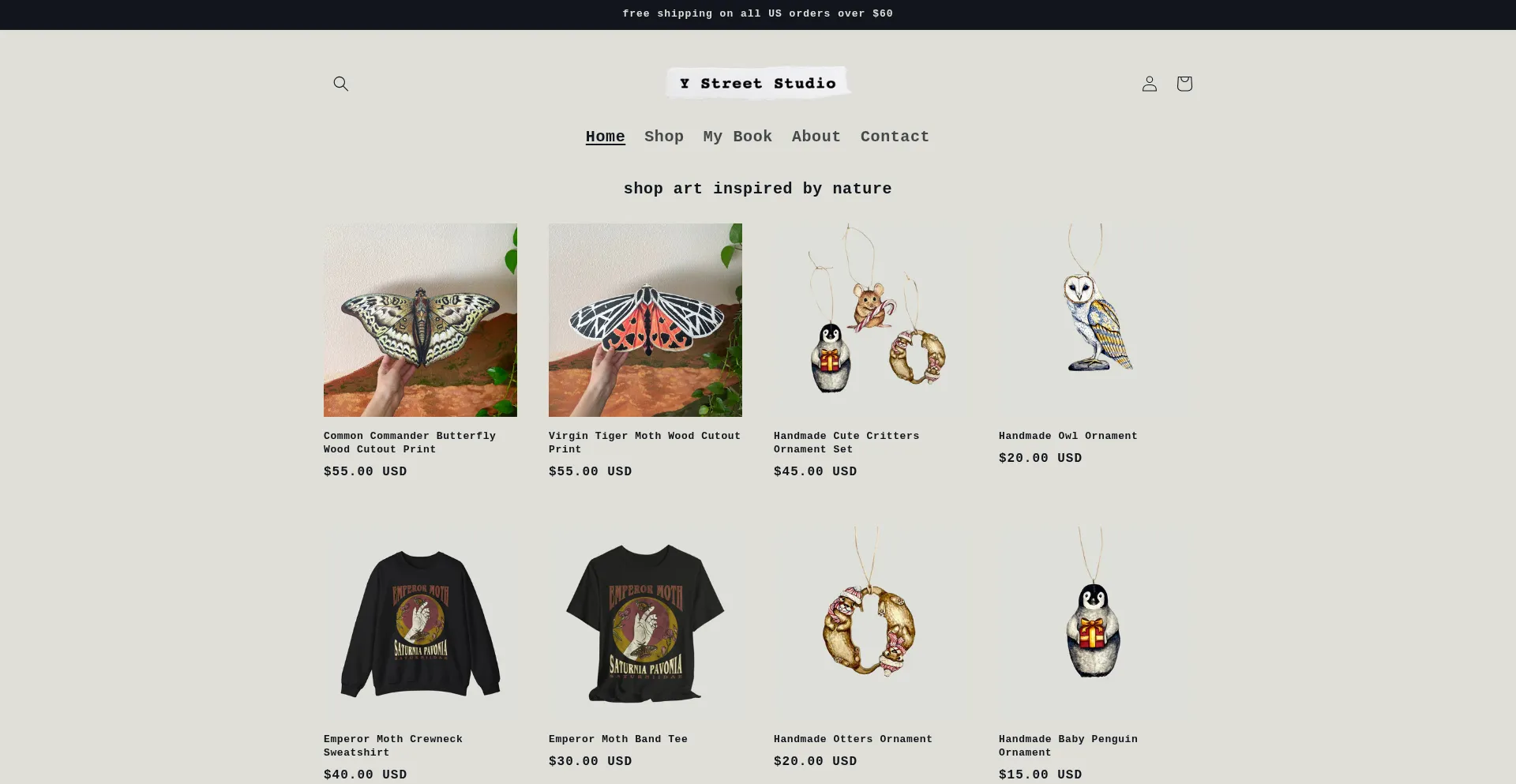Open Common Commander Butterfly product image

pyautogui.click(x=420, y=320)
